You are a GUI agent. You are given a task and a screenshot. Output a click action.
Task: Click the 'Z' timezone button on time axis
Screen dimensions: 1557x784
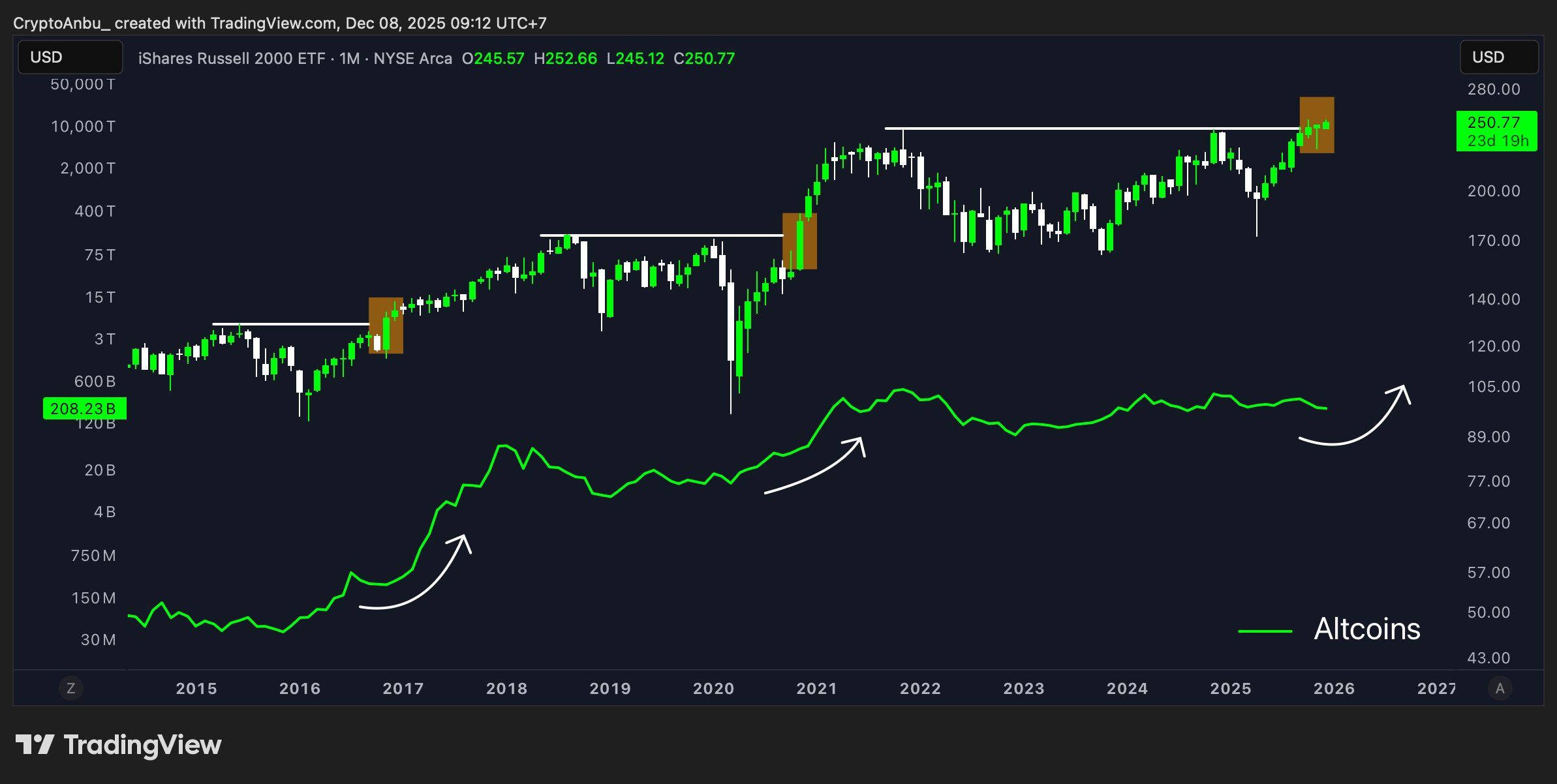[70, 687]
